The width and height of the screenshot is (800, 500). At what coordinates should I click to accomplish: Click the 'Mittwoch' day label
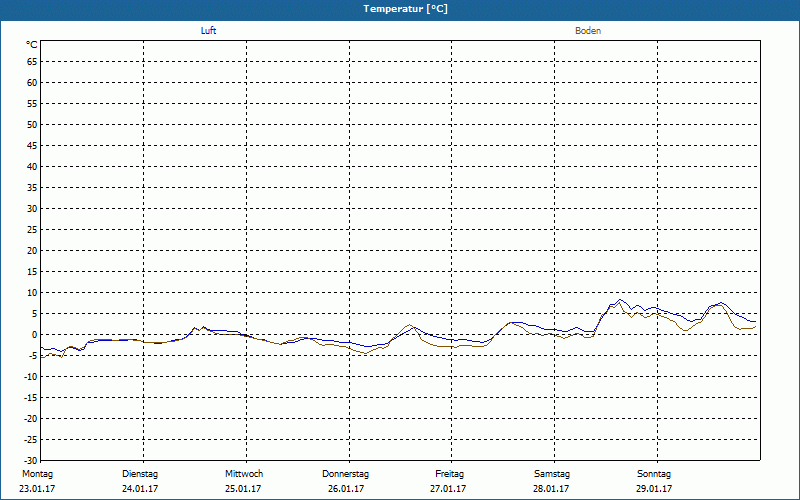[244, 474]
